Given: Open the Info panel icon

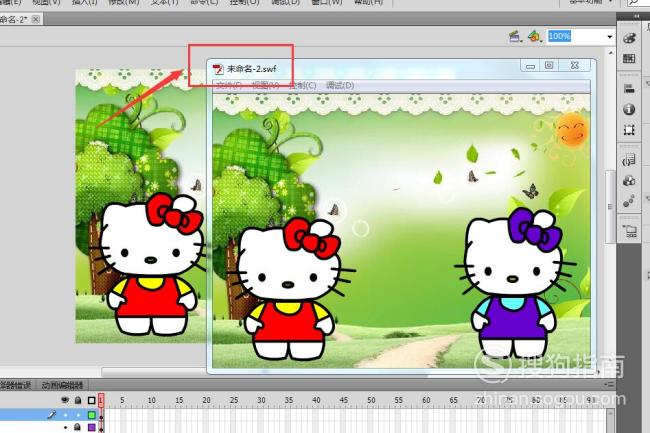Looking at the screenshot, I should point(629,109).
